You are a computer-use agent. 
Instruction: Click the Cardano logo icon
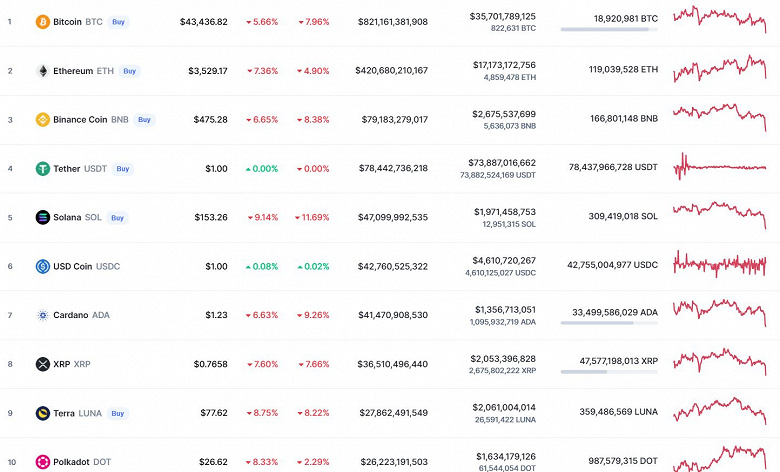click(x=43, y=315)
